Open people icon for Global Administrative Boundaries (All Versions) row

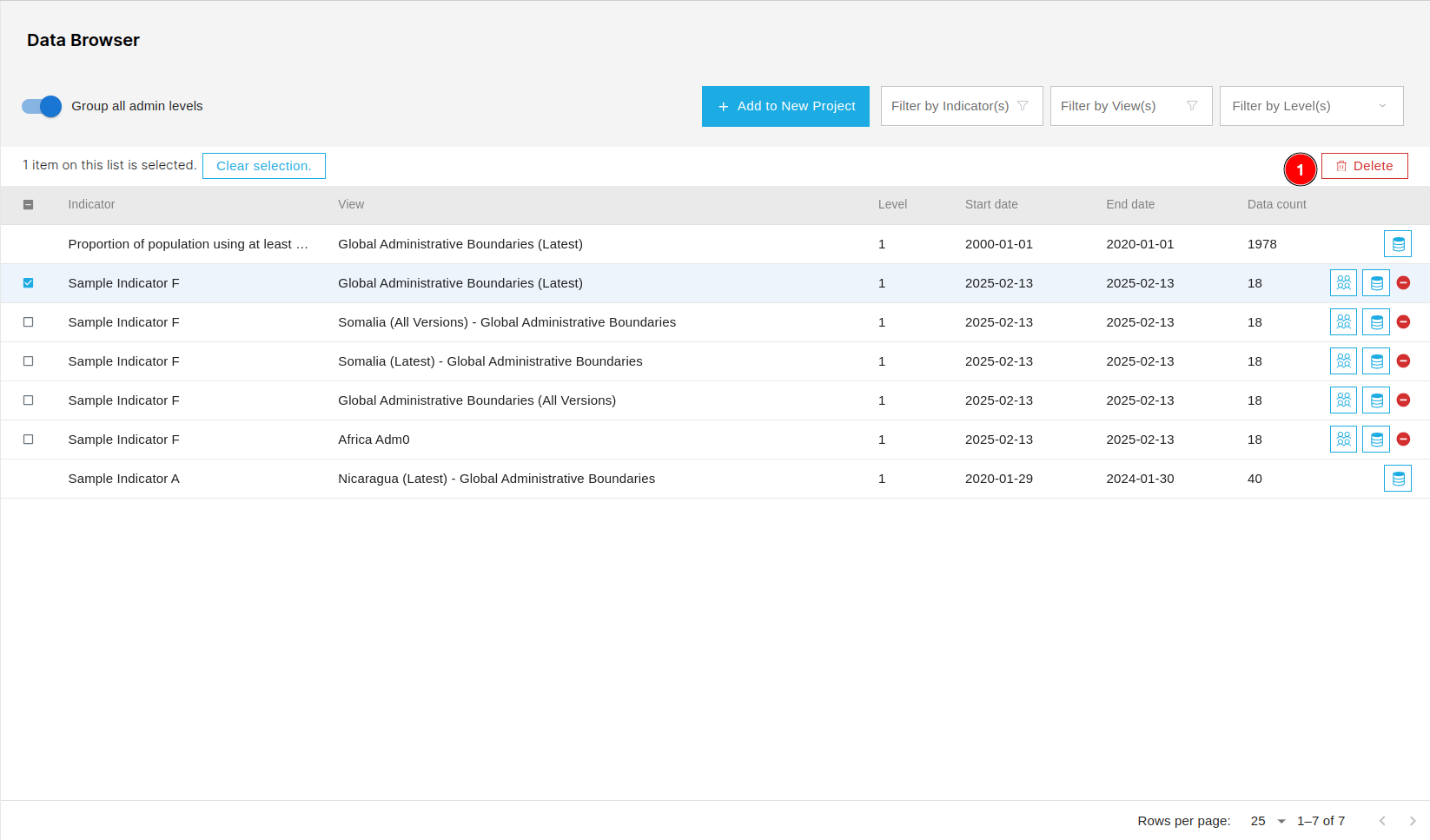pos(1343,400)
